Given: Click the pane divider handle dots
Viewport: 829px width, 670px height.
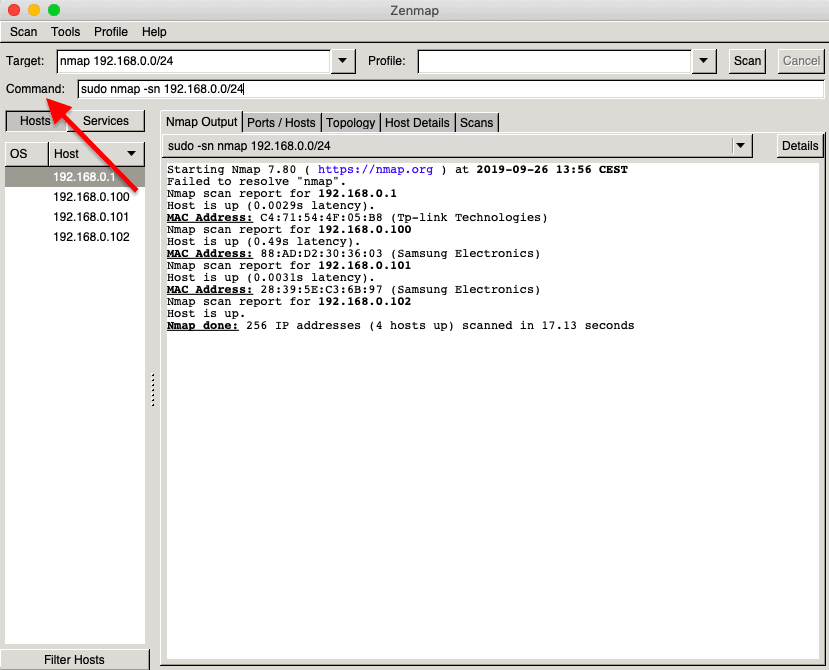Looking at the screenshot, I should click(x=153, y=390).
